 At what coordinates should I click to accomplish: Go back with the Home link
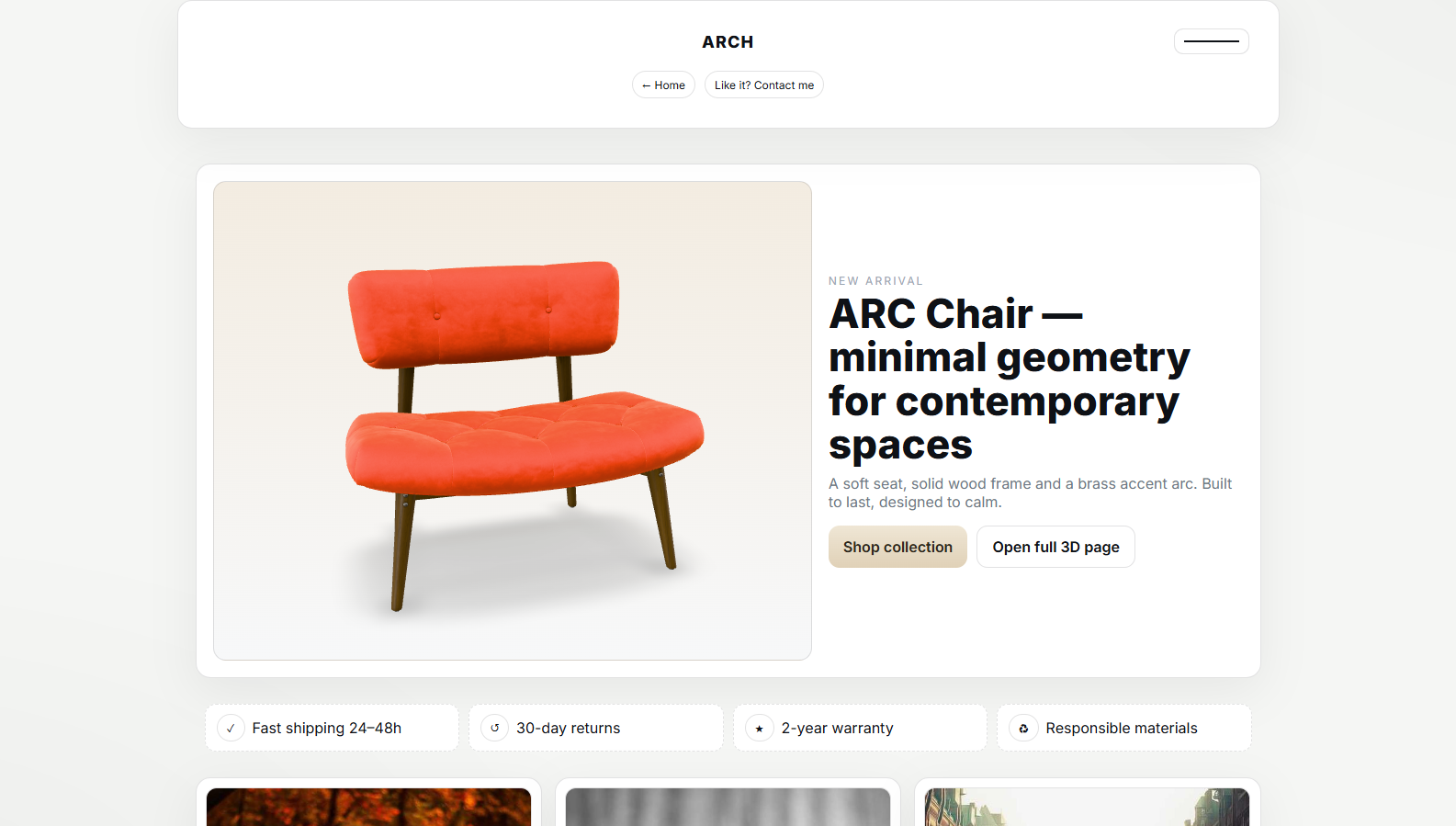click(663, 85)
